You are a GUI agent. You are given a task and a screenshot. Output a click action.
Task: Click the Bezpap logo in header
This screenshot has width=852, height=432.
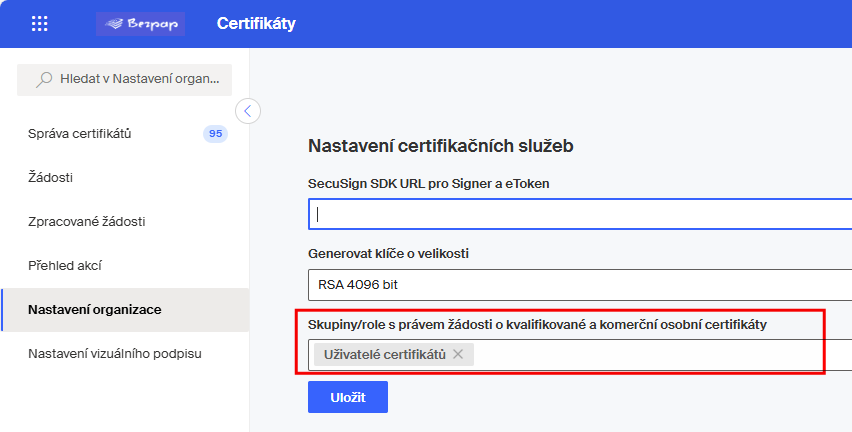[x=140, y=24]
